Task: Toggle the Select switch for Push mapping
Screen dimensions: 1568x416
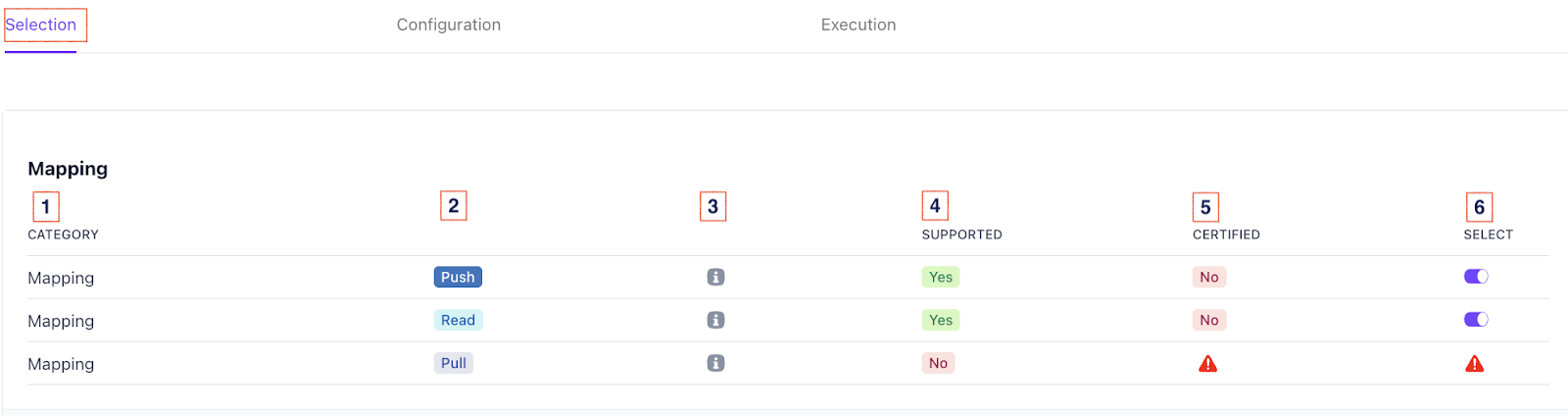Action: (1476, 277)
